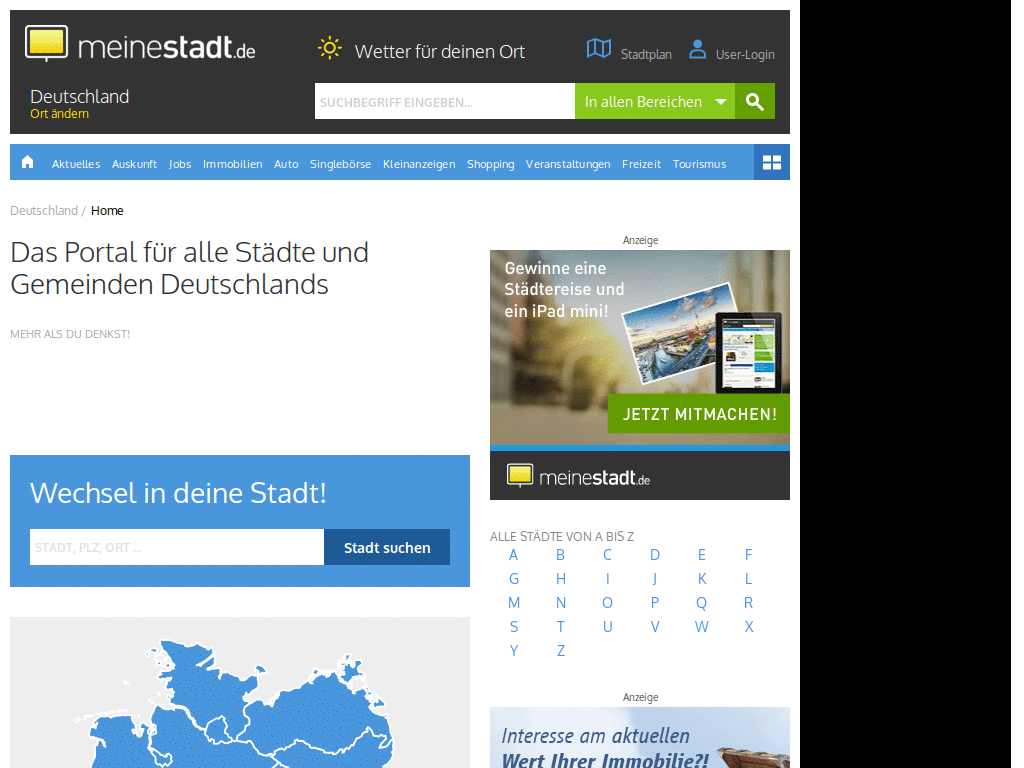Screen dimensions: 1024x768
Task: Open the Singlebörse menu item
Action: click(340, 164)
